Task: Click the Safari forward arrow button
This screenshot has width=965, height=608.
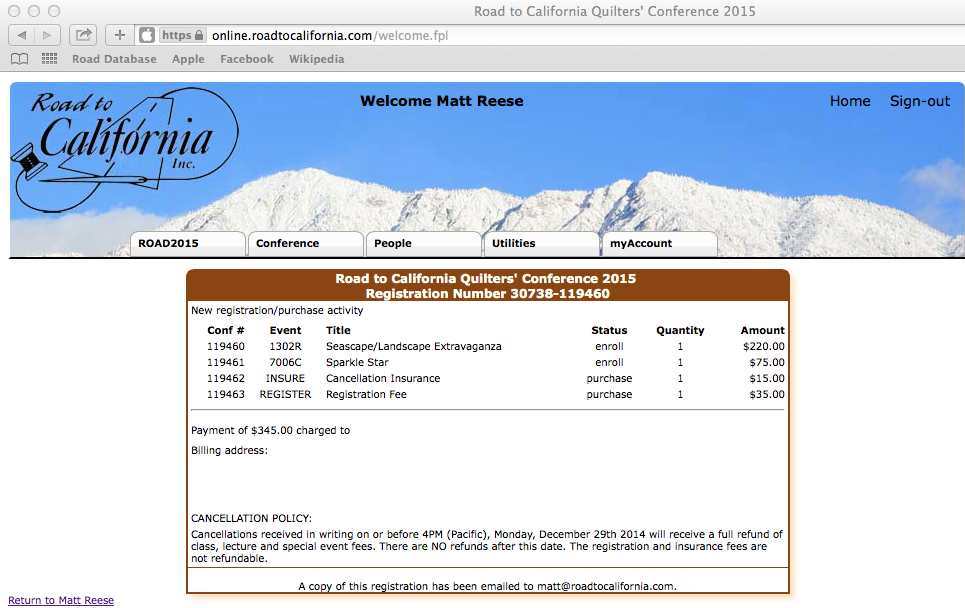Action: point(47,35)
